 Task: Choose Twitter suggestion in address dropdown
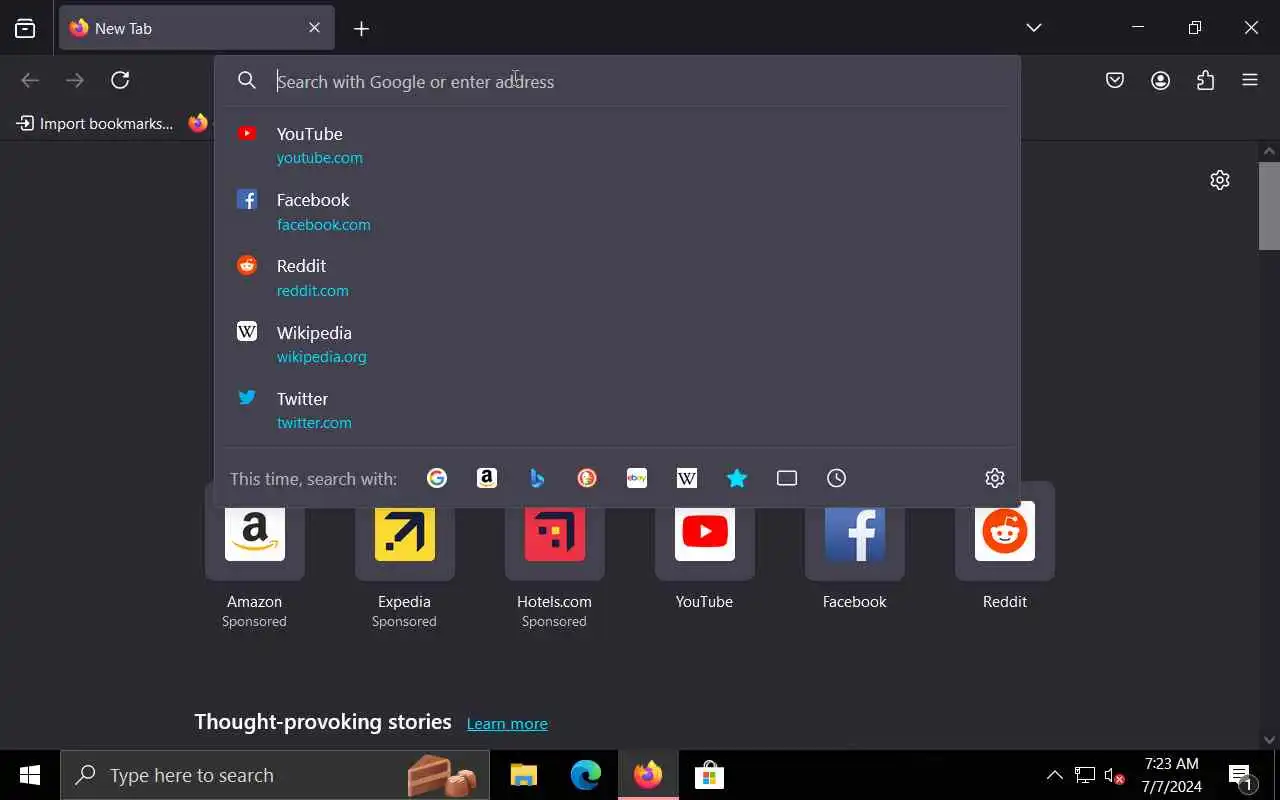tap(617, 410)
